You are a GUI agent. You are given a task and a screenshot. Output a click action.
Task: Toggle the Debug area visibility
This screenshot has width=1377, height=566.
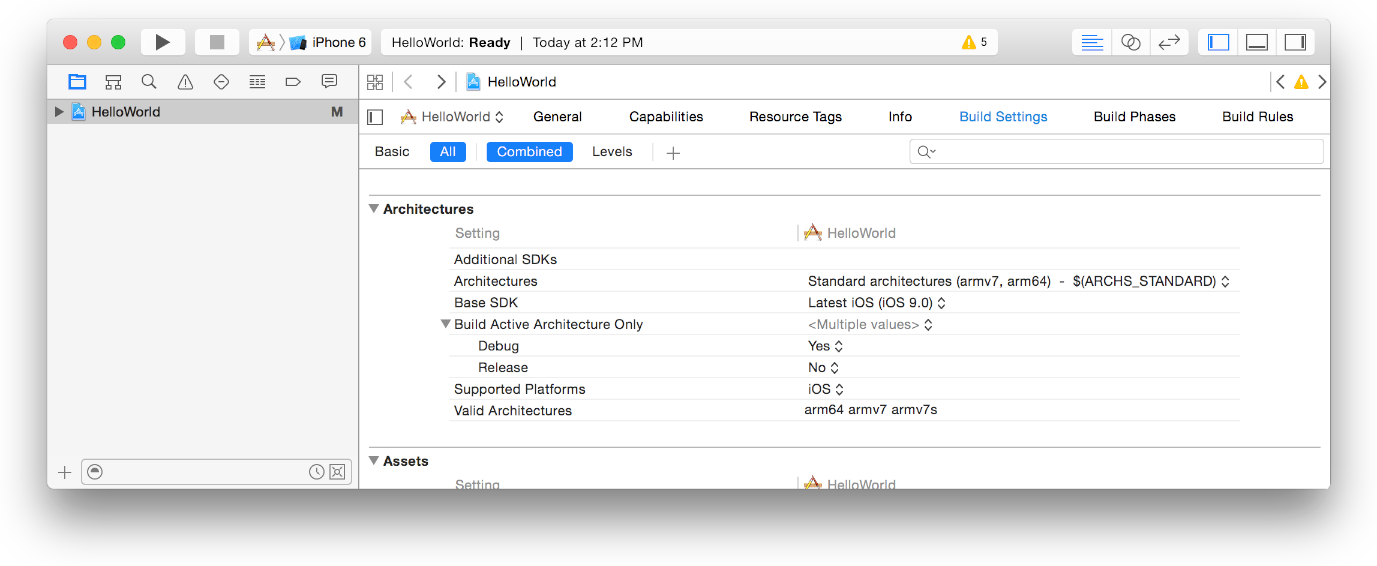[1256, 42]
